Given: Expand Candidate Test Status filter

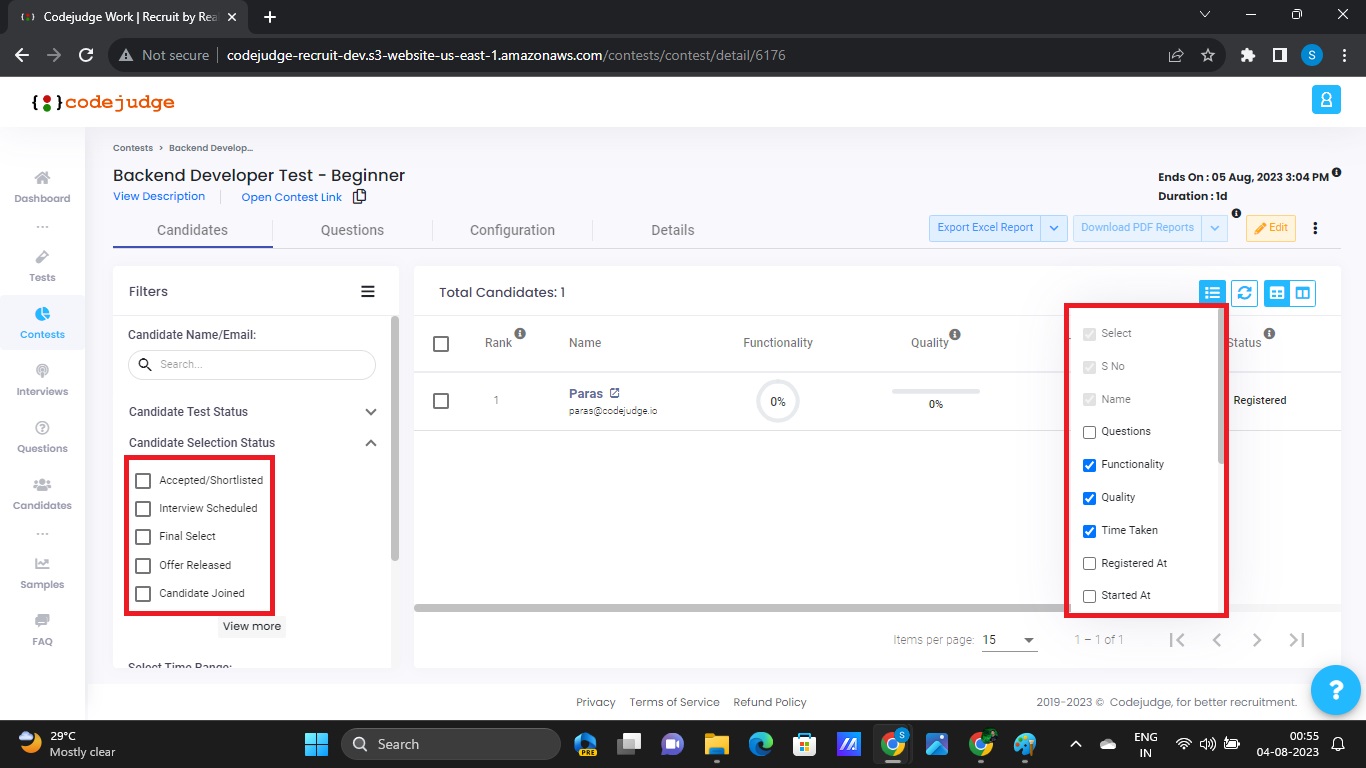Looking at the screenshot, I should coord(371,412).
